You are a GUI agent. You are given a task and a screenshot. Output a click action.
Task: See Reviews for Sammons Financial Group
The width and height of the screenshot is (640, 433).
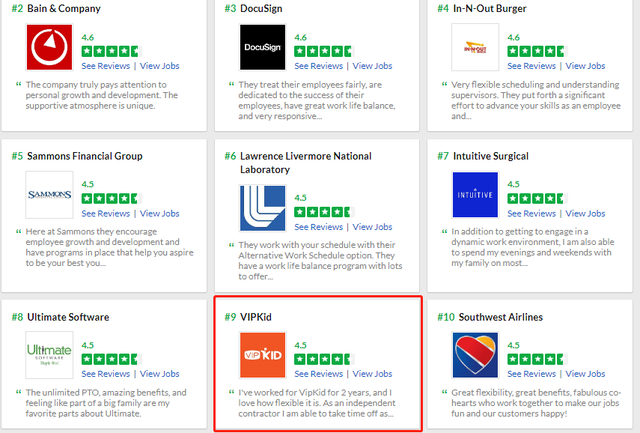pyautogui.click(x=105, y=213)
